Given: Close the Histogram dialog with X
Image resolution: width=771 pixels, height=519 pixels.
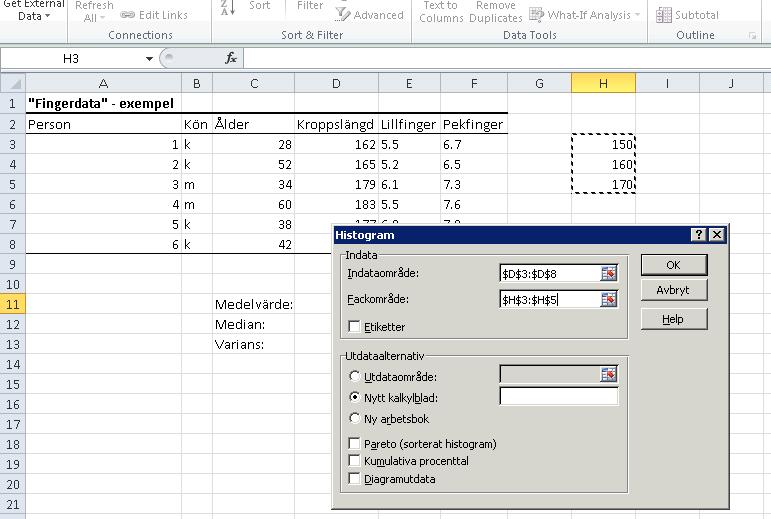Looking at the screenshot, I should 717,235.
